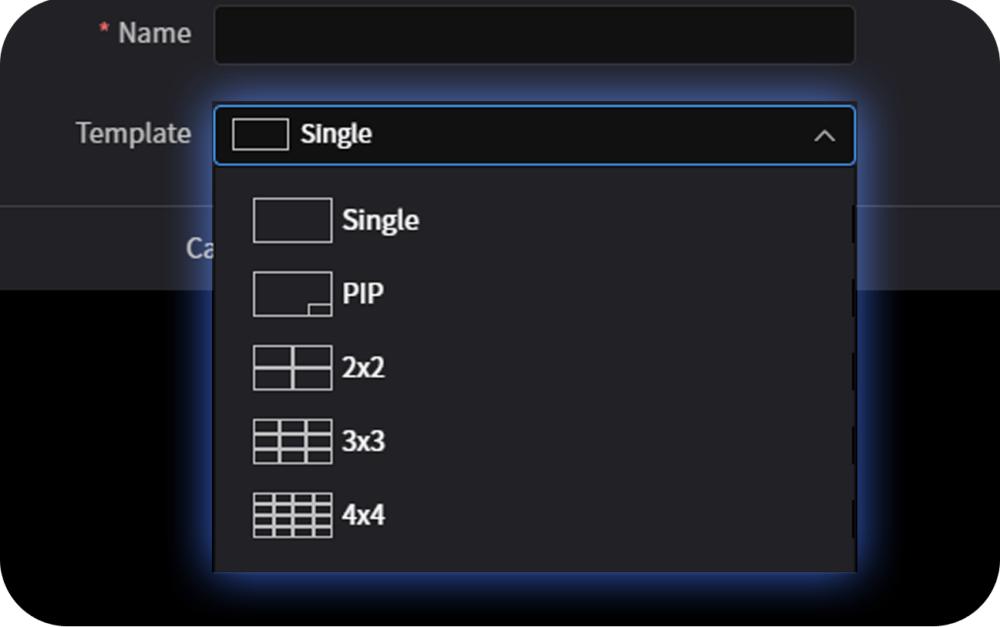Image resolution: width=1000 pixels, height=627 pixels.
Task: Select the 'PIP' option label
Action: coord(363,294)
